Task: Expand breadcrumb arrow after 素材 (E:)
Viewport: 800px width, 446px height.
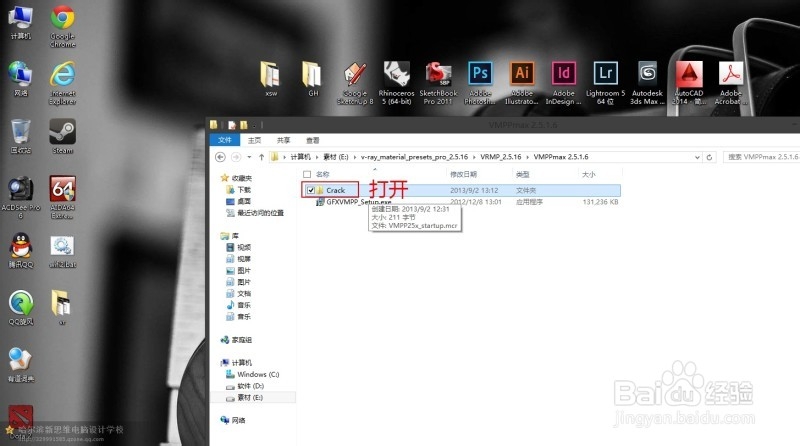Action: (355, 157)
